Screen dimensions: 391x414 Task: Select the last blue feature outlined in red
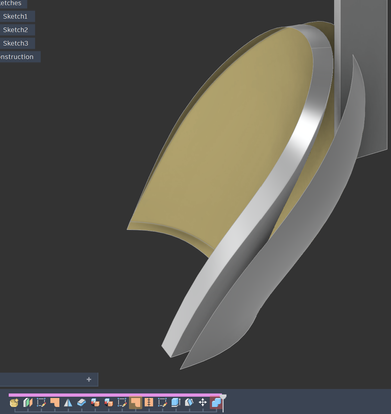216,403
